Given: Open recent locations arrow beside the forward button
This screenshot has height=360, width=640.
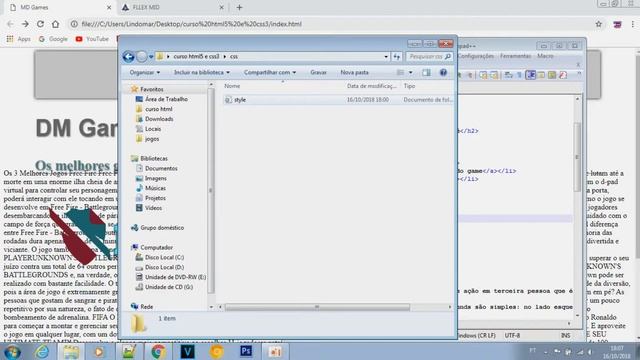Looking at the screenshot, I should (x=151, y=57).
